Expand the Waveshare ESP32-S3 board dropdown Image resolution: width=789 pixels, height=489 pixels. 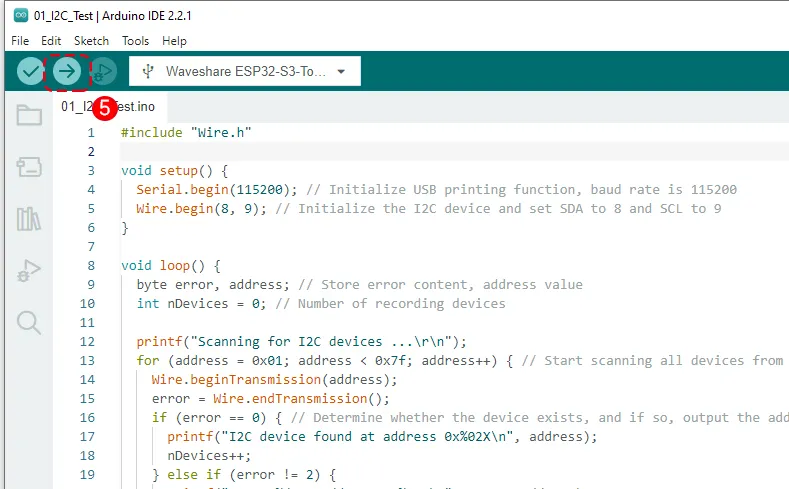click(245, 72)
